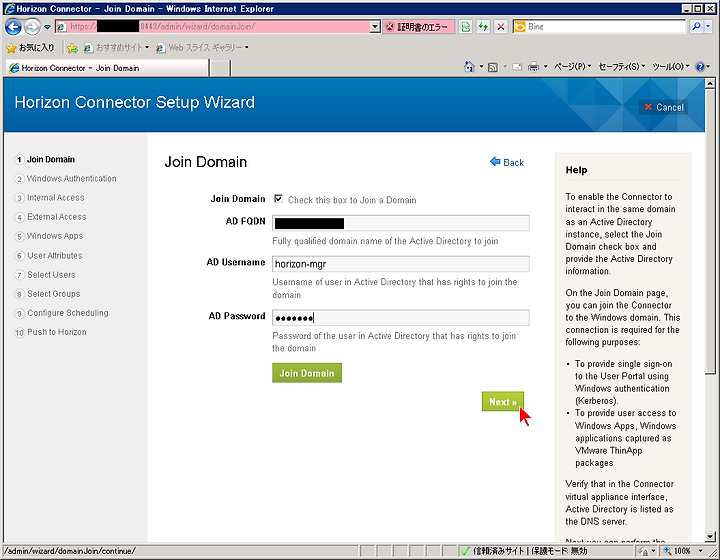Select step 7 Select Users
The image size is (720, 560).
click(45, 275)
